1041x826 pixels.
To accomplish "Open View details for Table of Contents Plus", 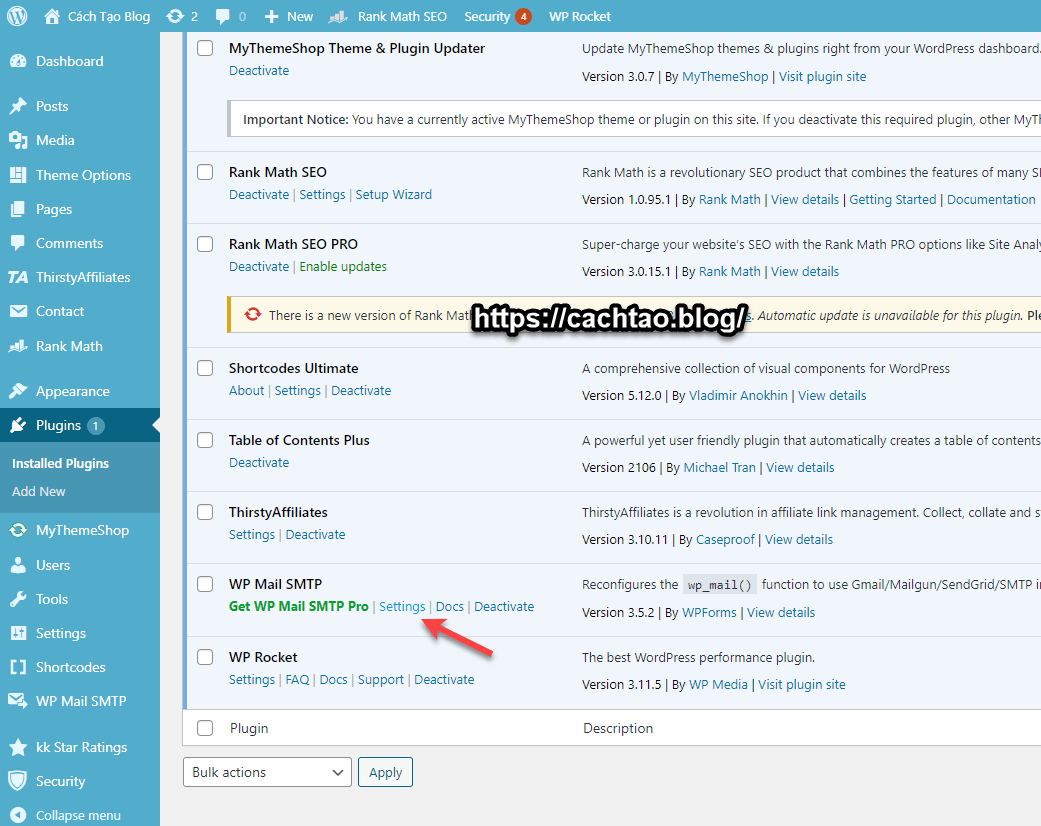I will 800,467.
